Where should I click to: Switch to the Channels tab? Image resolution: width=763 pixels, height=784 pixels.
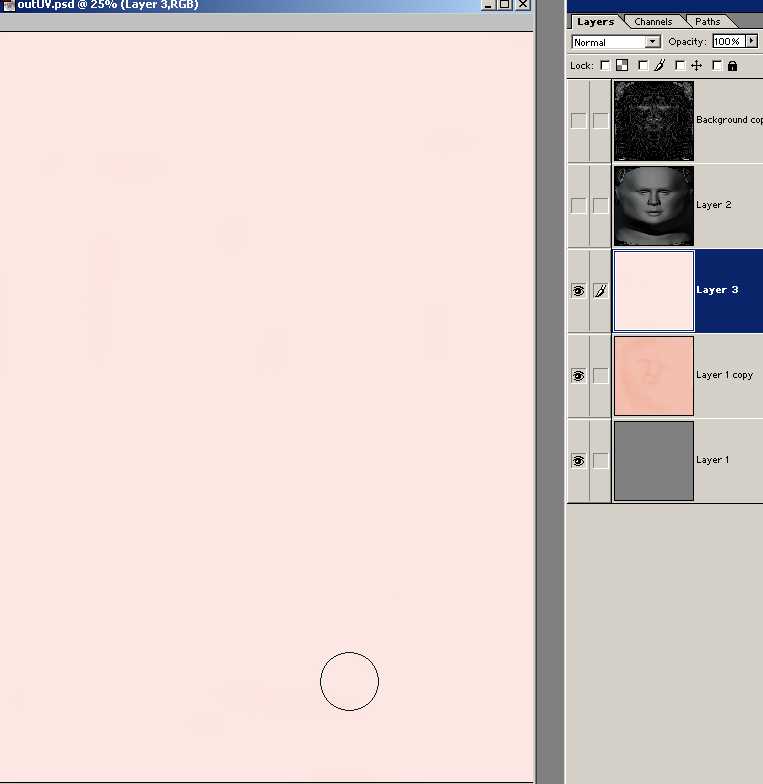coord(653,21)
